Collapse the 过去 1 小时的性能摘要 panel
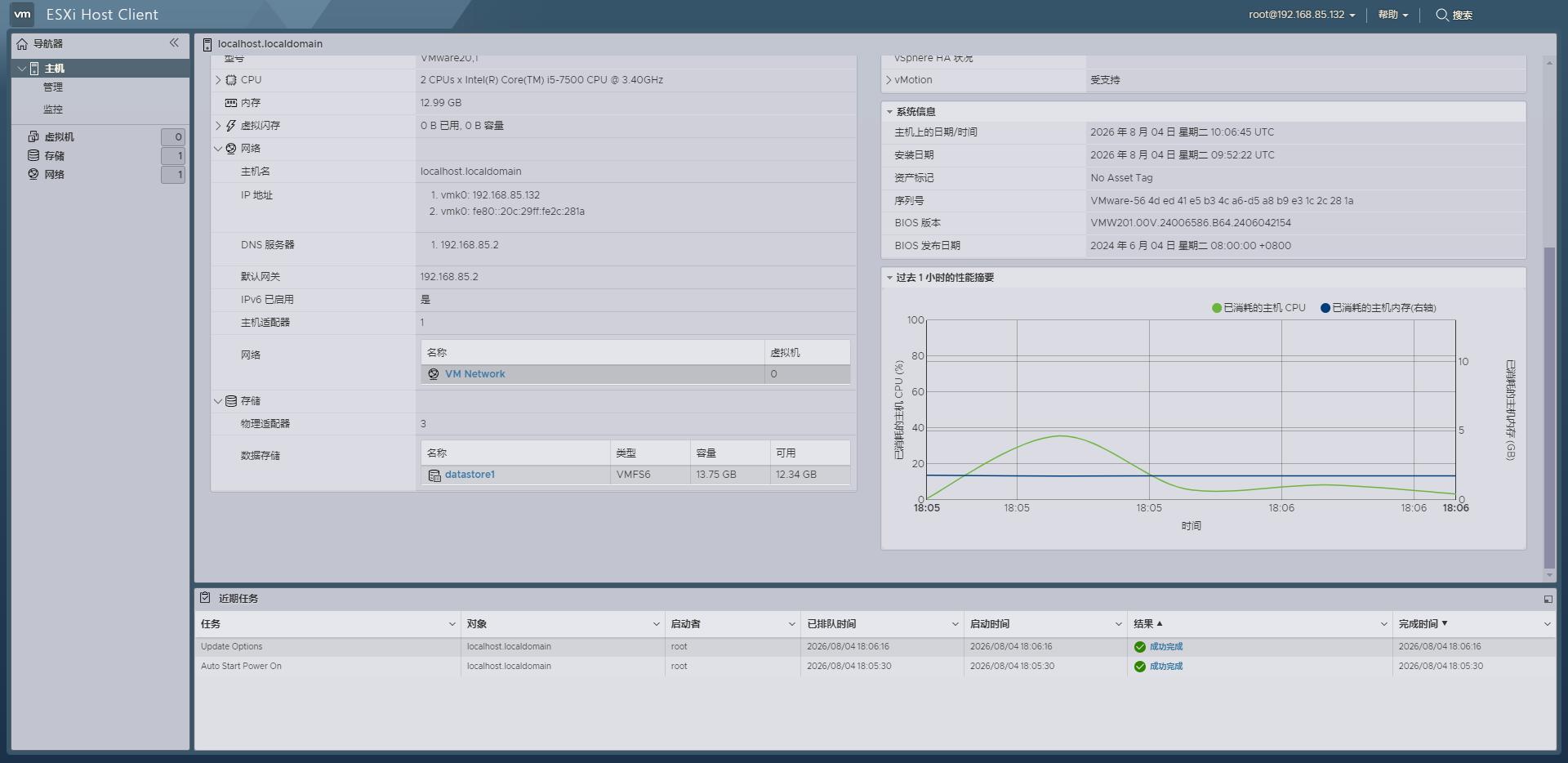Image resolution: width=1568 pixels, height=763 pixels. pos(889,278)
